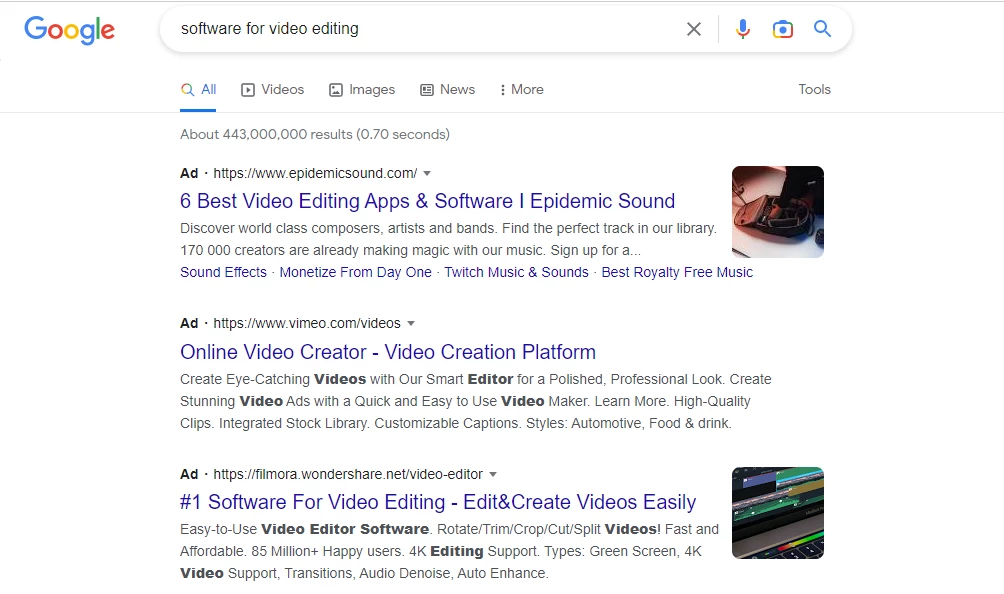This screenshot has width=1004, height=594.
Task: Clear the search box with the X icon
Action: [693, 29]
